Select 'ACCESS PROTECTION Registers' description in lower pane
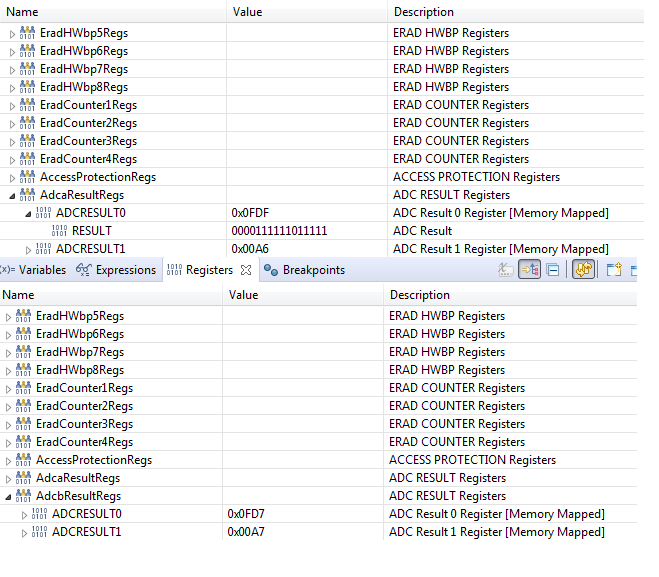This screenshot has width=659, height=577. pyautogui.click(x=472, y=460)
